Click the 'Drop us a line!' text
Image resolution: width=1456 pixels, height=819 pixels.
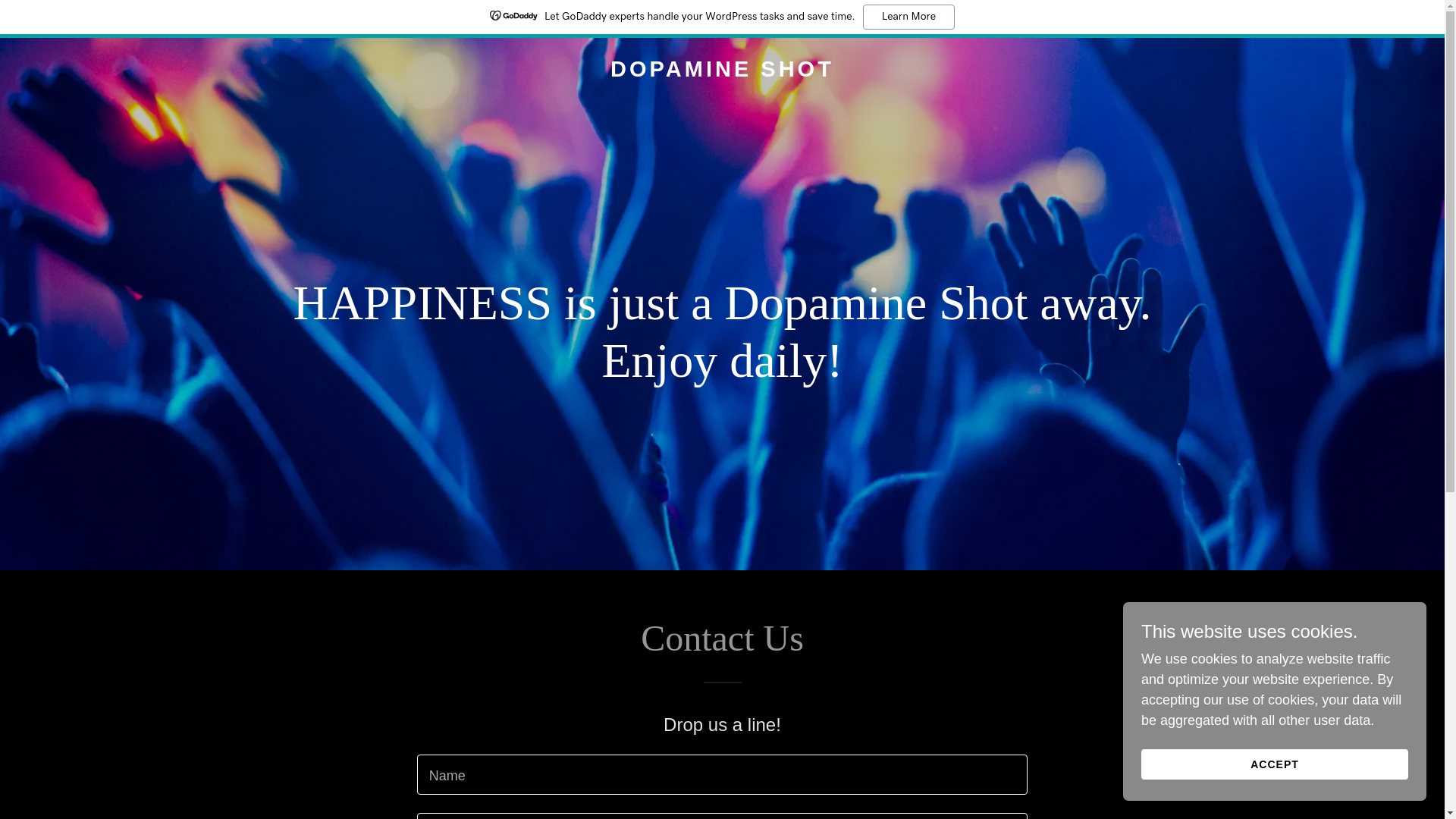pos(722,725)
